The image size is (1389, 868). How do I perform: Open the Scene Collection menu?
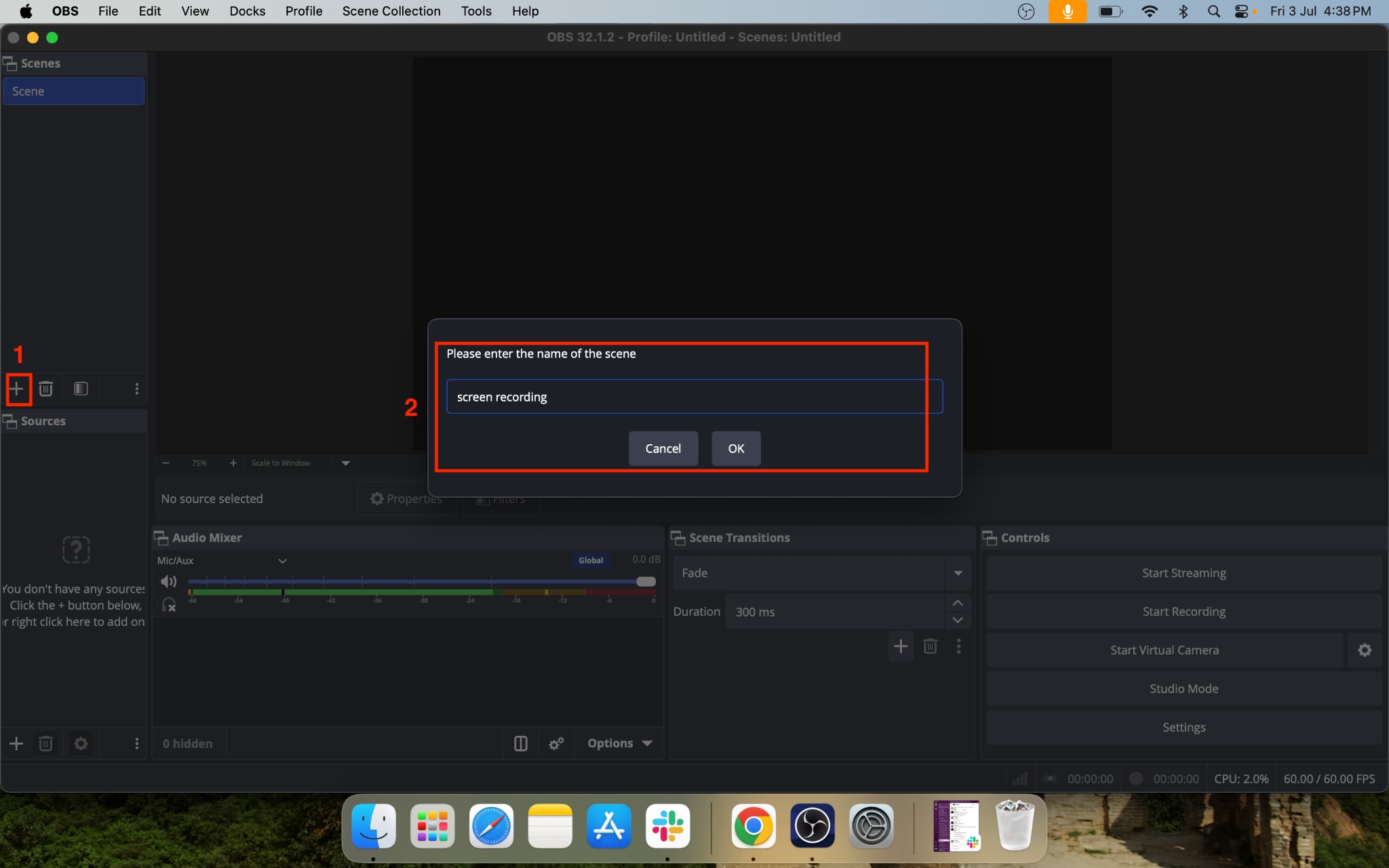[x=391, y=12]
